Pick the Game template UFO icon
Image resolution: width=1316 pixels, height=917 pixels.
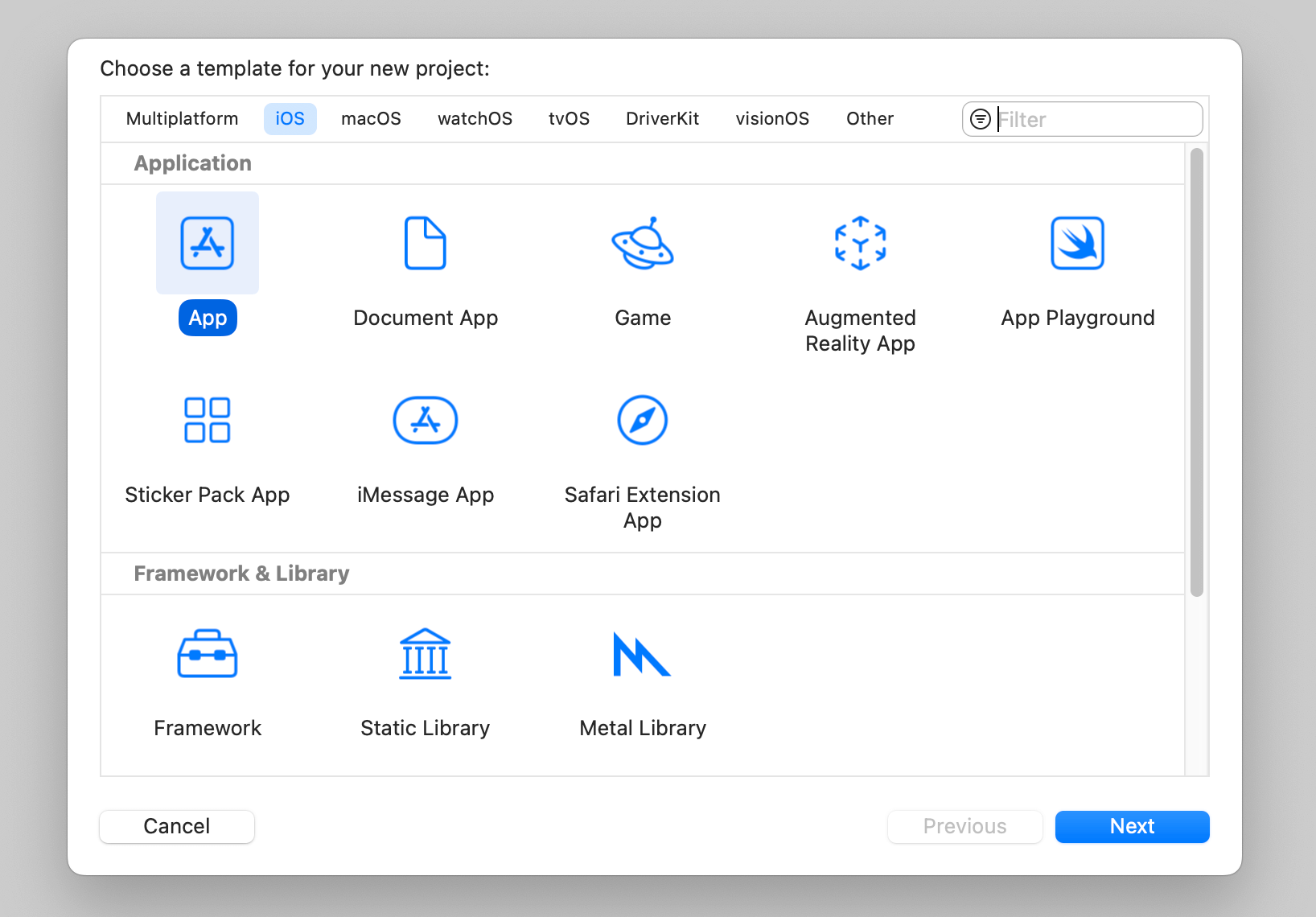(x=643, y=243)
